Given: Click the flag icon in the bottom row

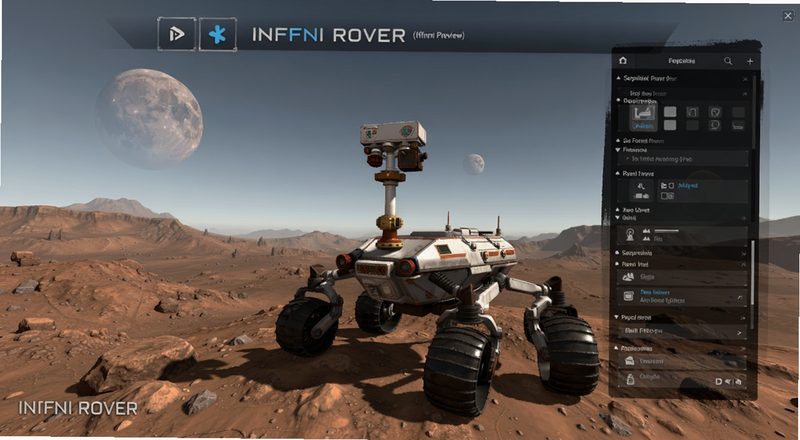Looking at the screenshot, I should [728, 381].
